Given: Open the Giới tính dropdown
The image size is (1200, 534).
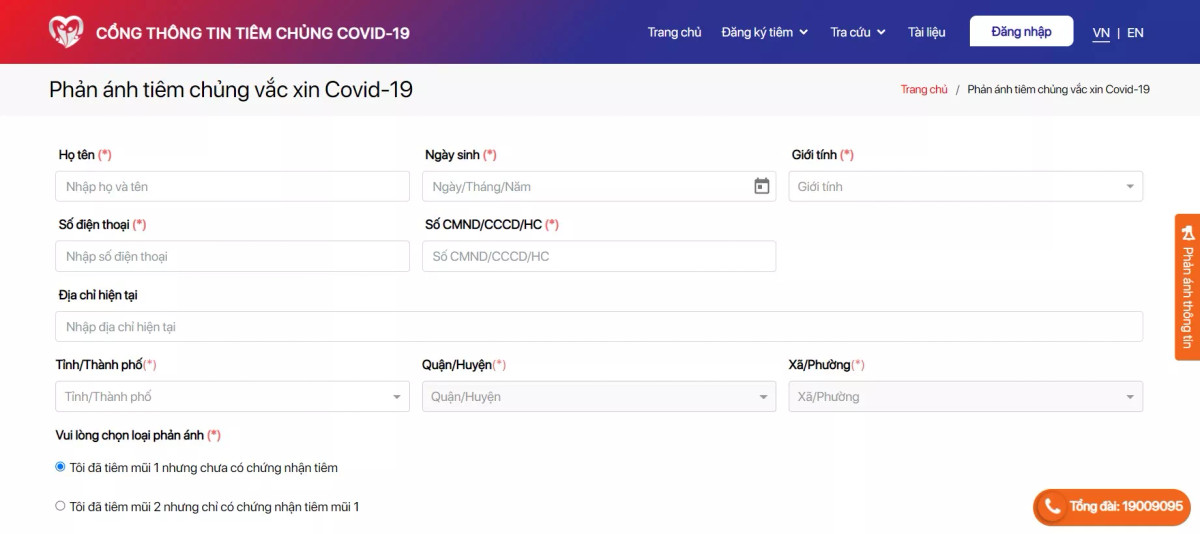Looking at the screenshot, I should [965, 187].
